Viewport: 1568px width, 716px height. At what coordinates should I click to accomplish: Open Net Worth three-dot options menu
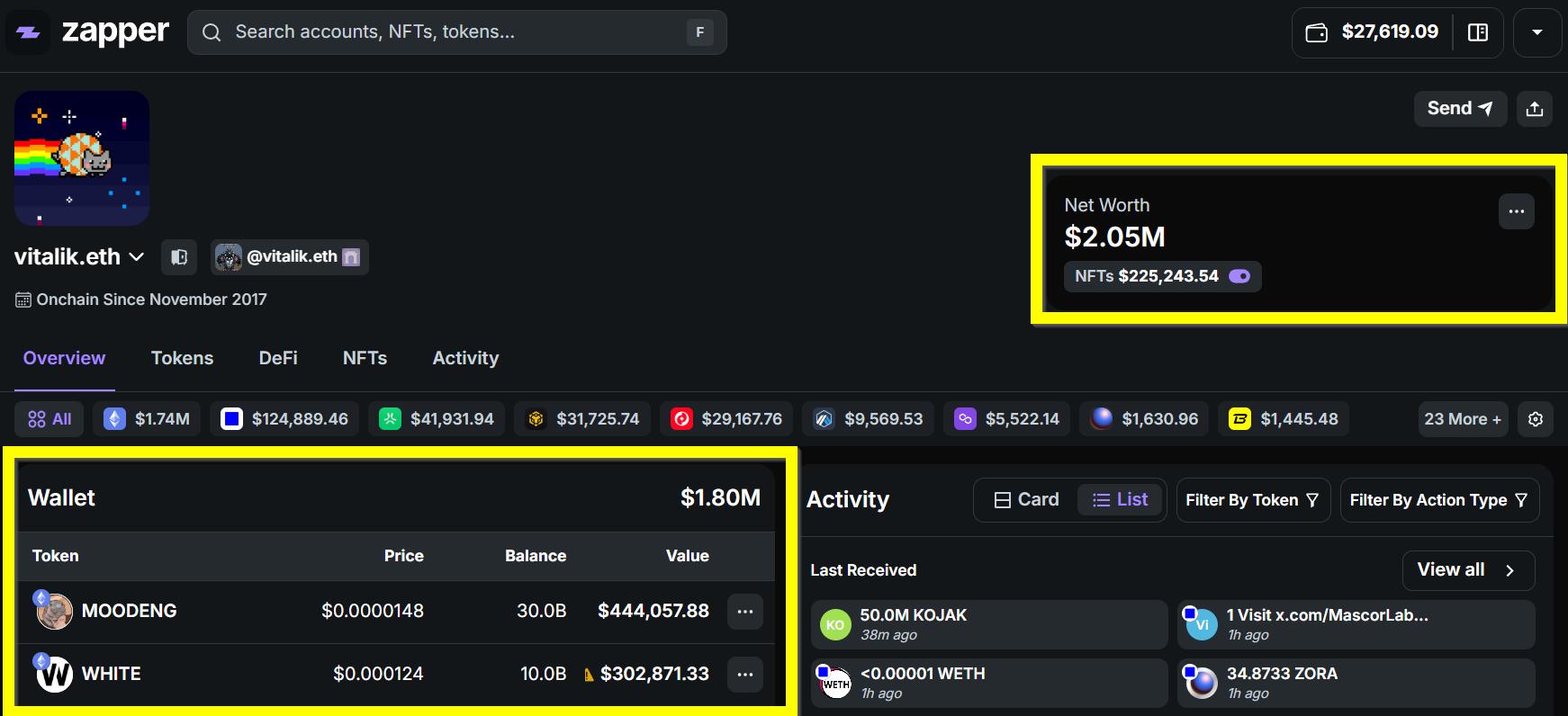point(1517,211)
